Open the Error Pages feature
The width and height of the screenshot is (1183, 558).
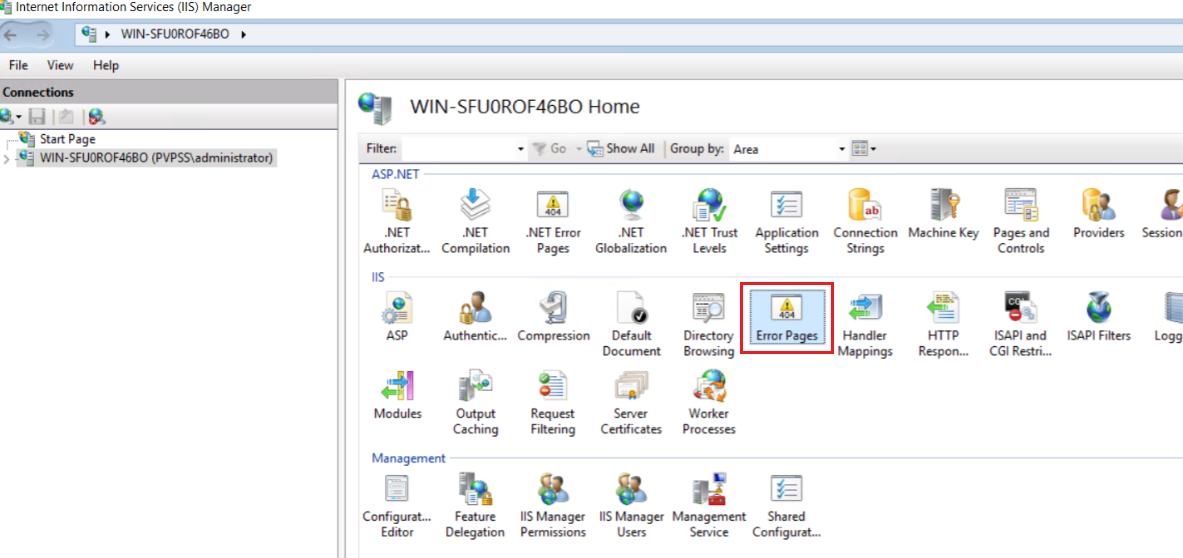[x=786, y=318]
